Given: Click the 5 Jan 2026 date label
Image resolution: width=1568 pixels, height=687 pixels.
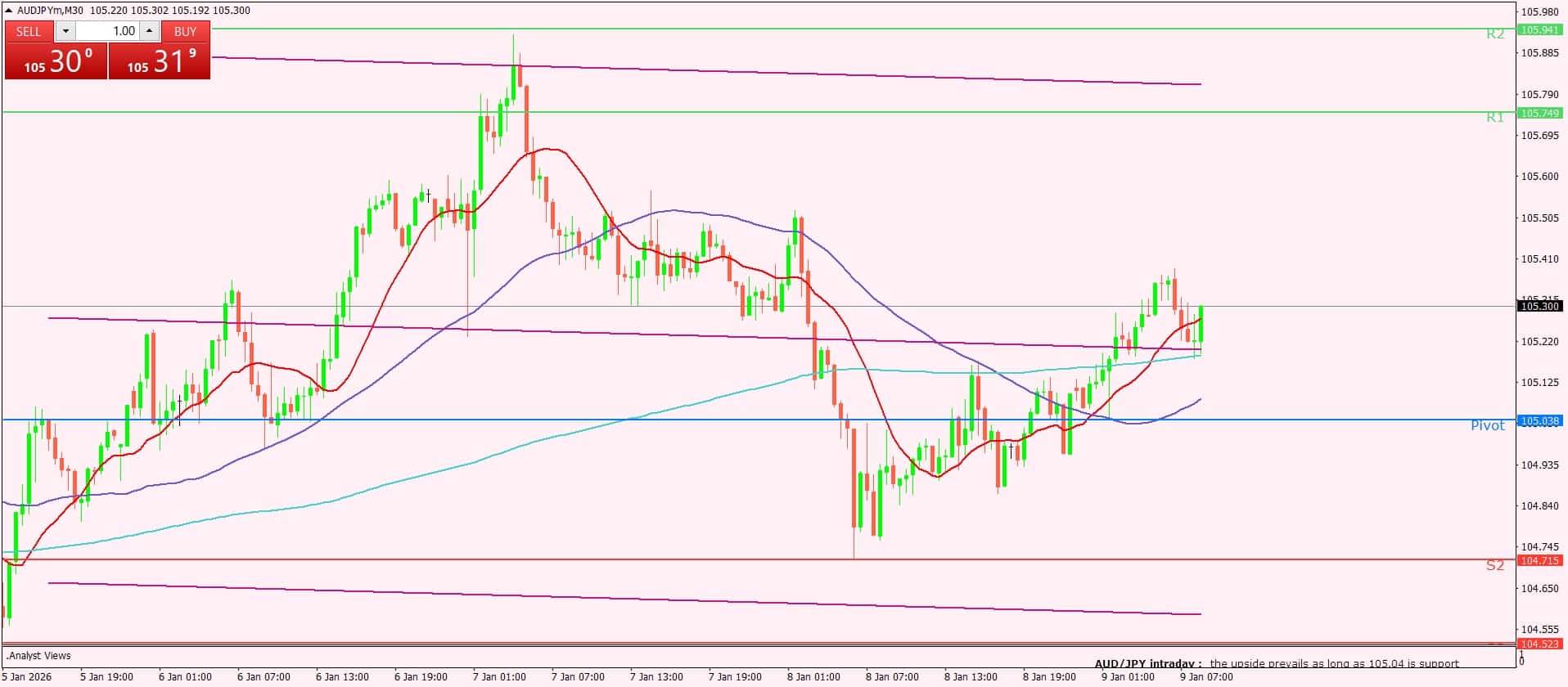Looking at the screenshot, I should [x=28, y=677].
